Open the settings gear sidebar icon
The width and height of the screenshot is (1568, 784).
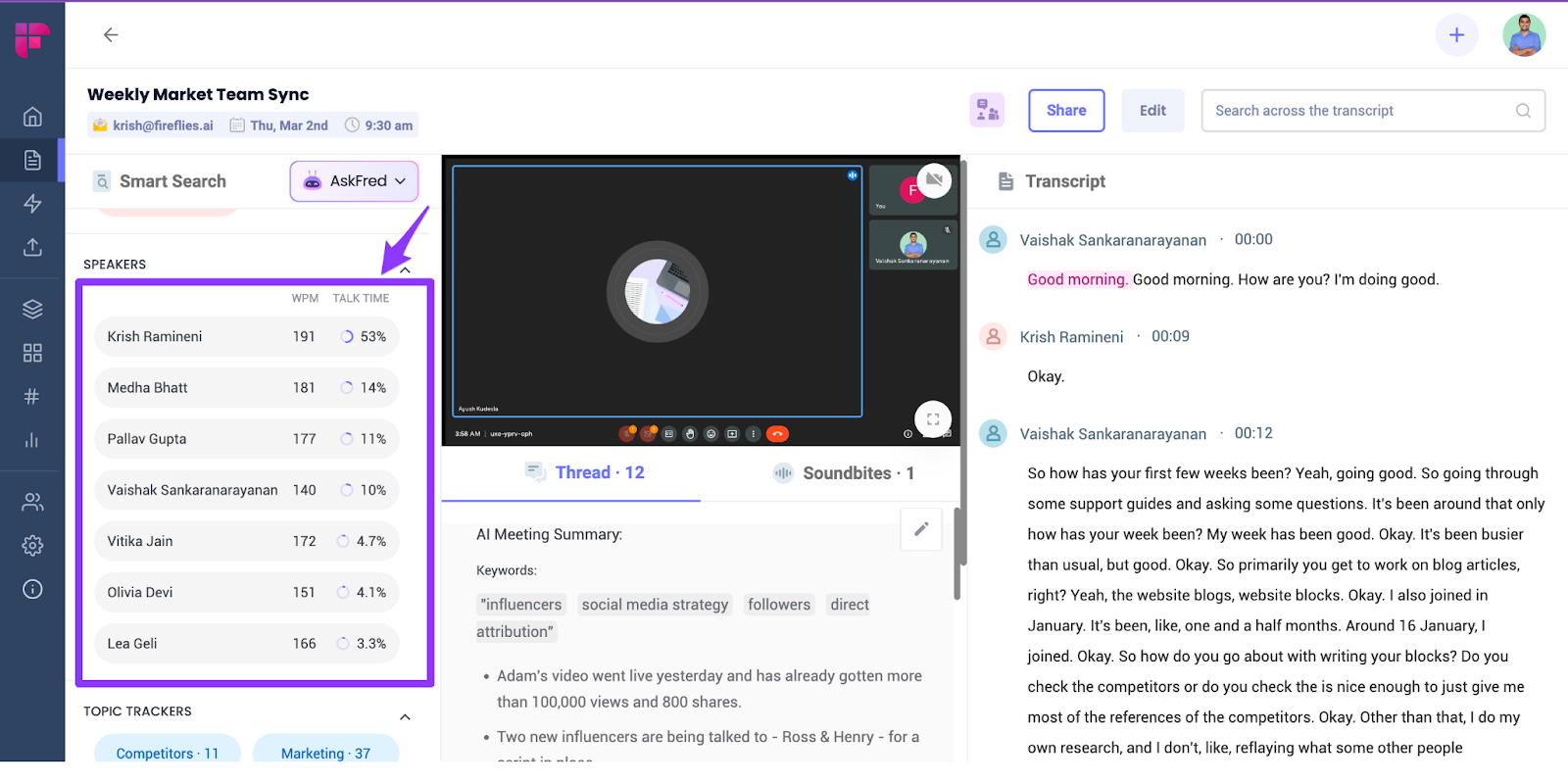tap(32, 546)
